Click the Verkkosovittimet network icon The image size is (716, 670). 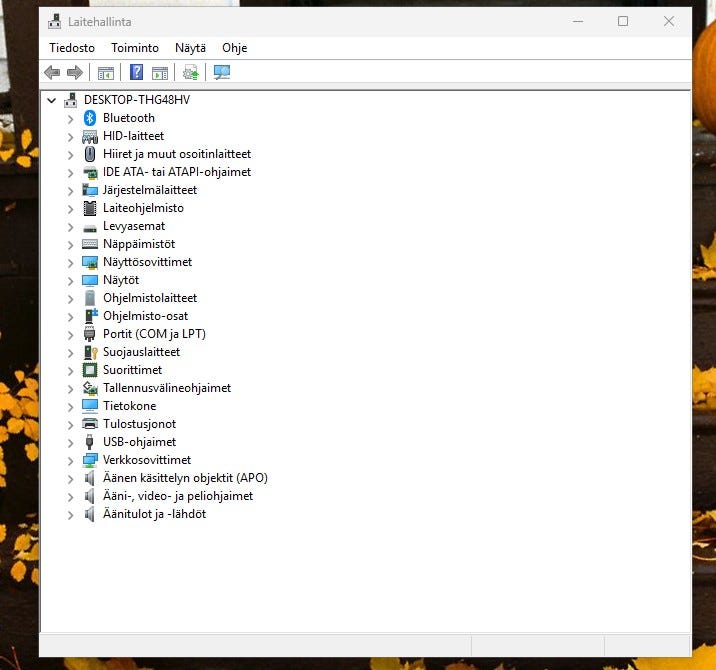(90, 460)
